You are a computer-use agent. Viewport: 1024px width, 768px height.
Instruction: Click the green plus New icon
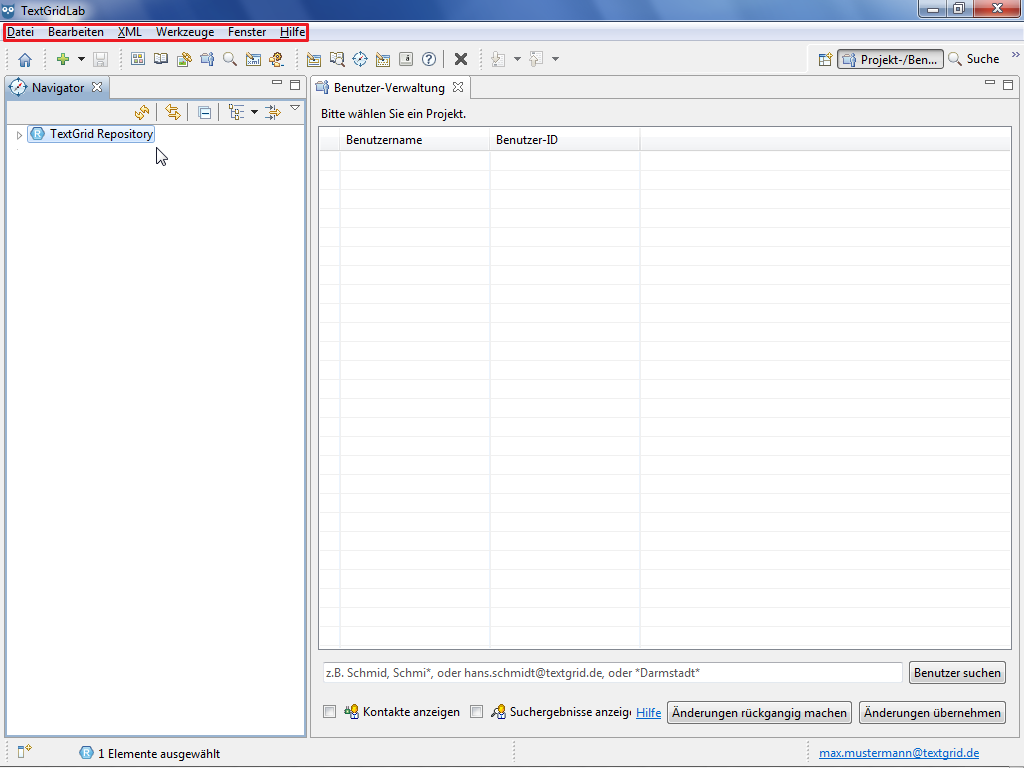coord(63,59)
